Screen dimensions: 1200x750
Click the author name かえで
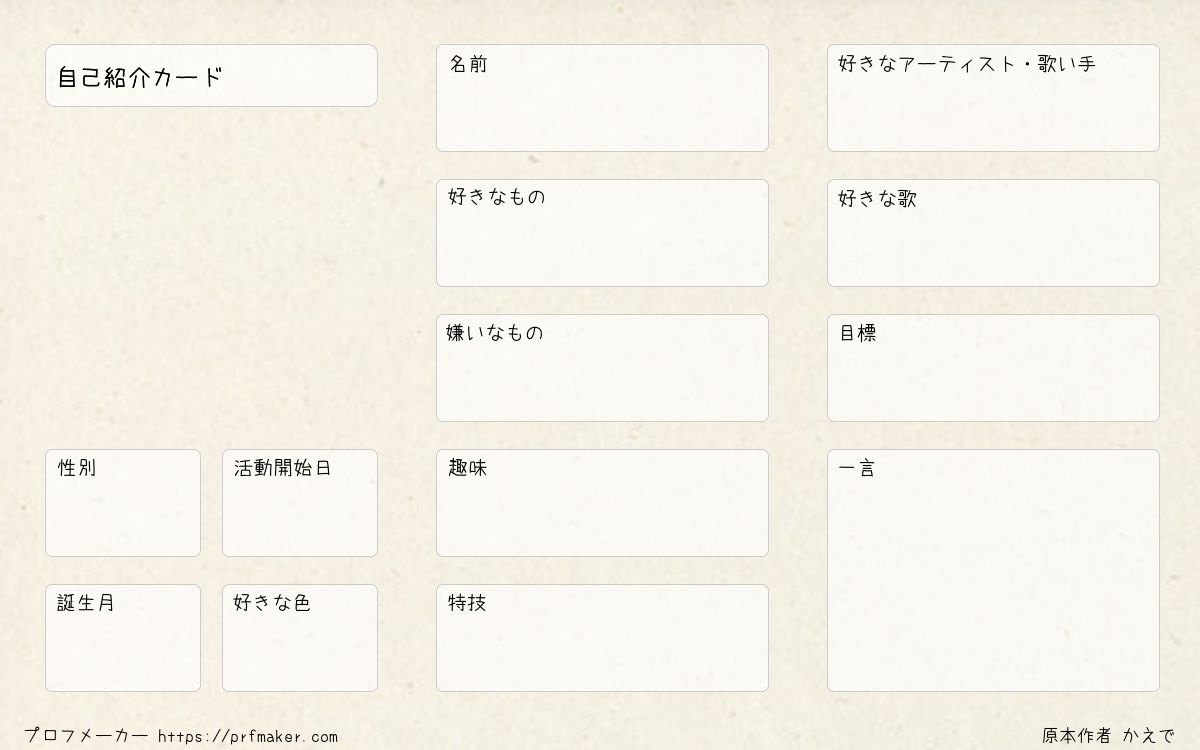click(1148, 736)
